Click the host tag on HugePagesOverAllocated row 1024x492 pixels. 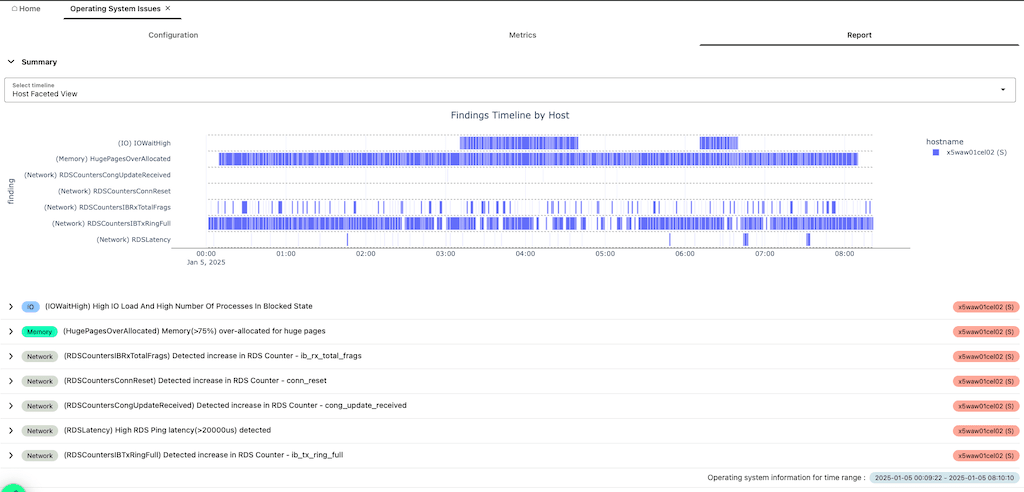tap(985, 331)
